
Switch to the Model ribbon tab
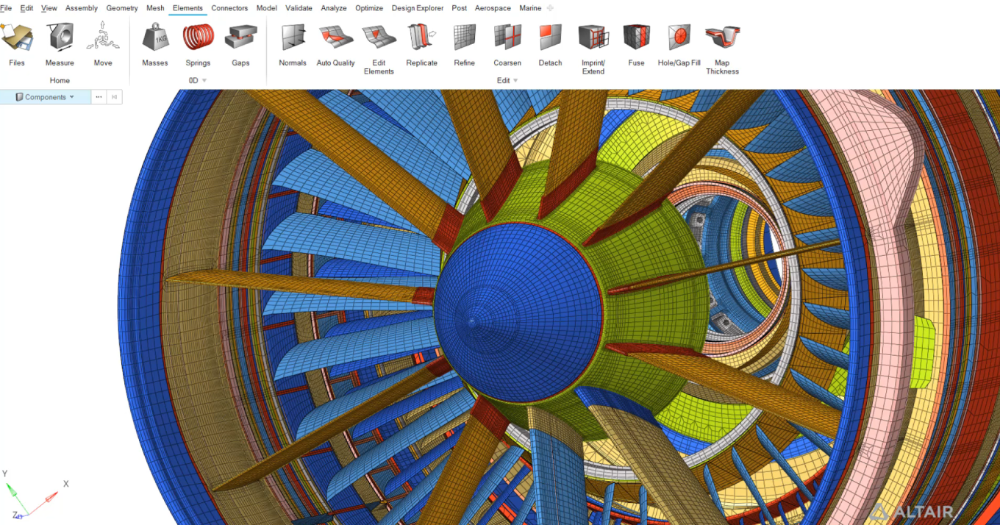(x=267, y=8)
